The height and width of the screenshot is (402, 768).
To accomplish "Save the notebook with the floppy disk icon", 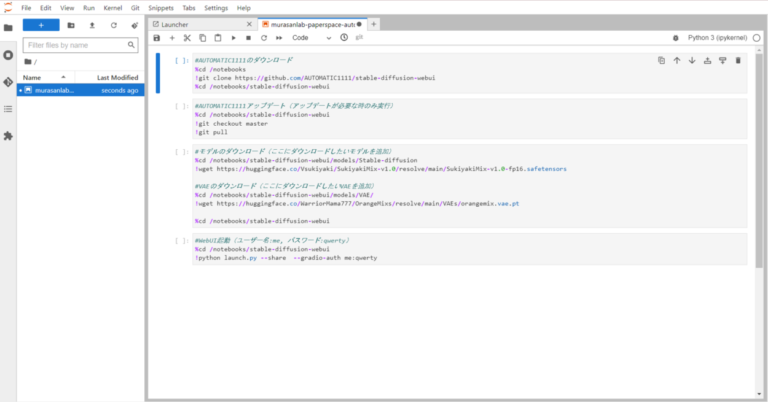I will click(x=157, y=38).
